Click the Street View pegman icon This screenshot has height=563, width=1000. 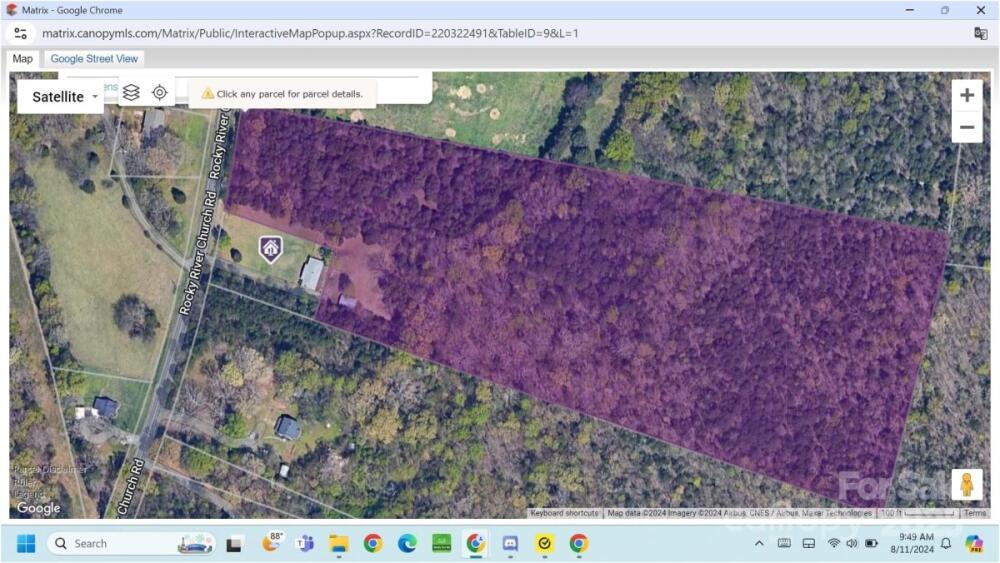click(x=966, y=485)
